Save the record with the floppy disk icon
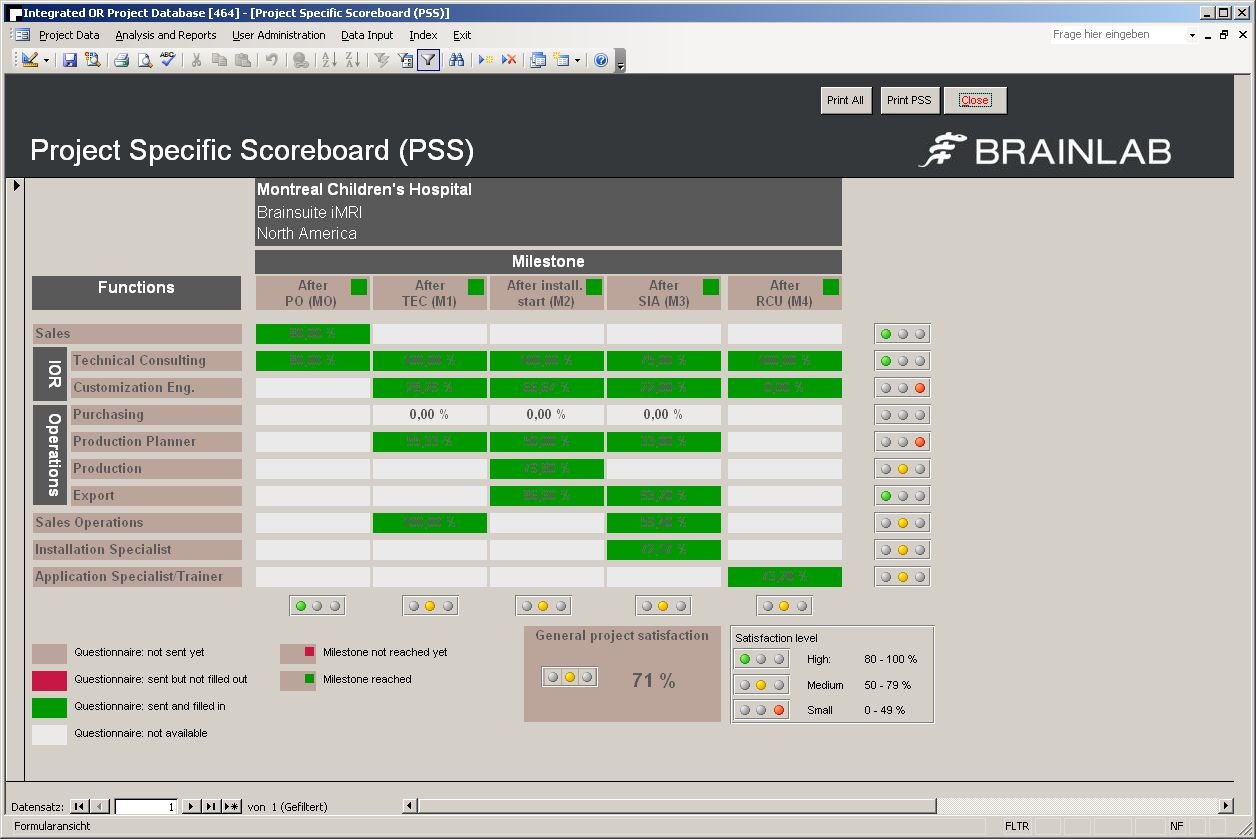The height and width of the screenshot is (839, 1256). (70, 60)
